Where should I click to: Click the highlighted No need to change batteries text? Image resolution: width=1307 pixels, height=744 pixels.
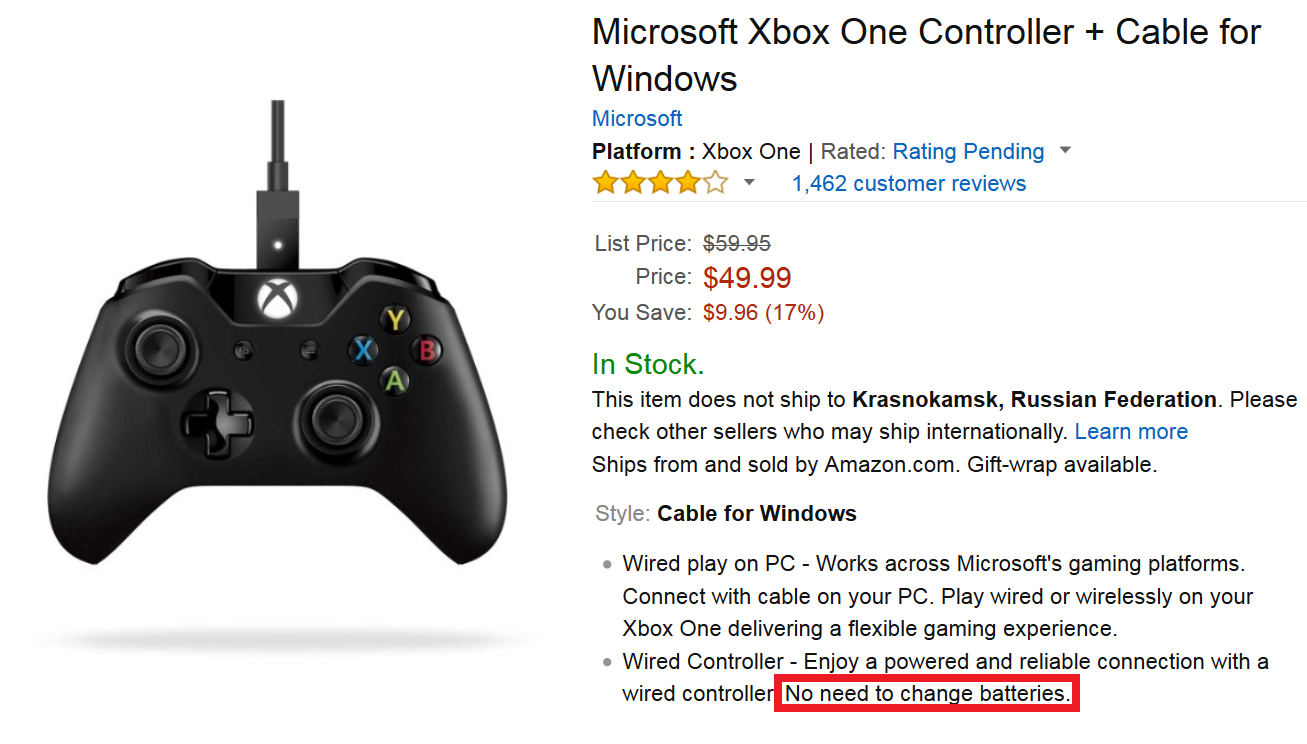click(927, 693)
